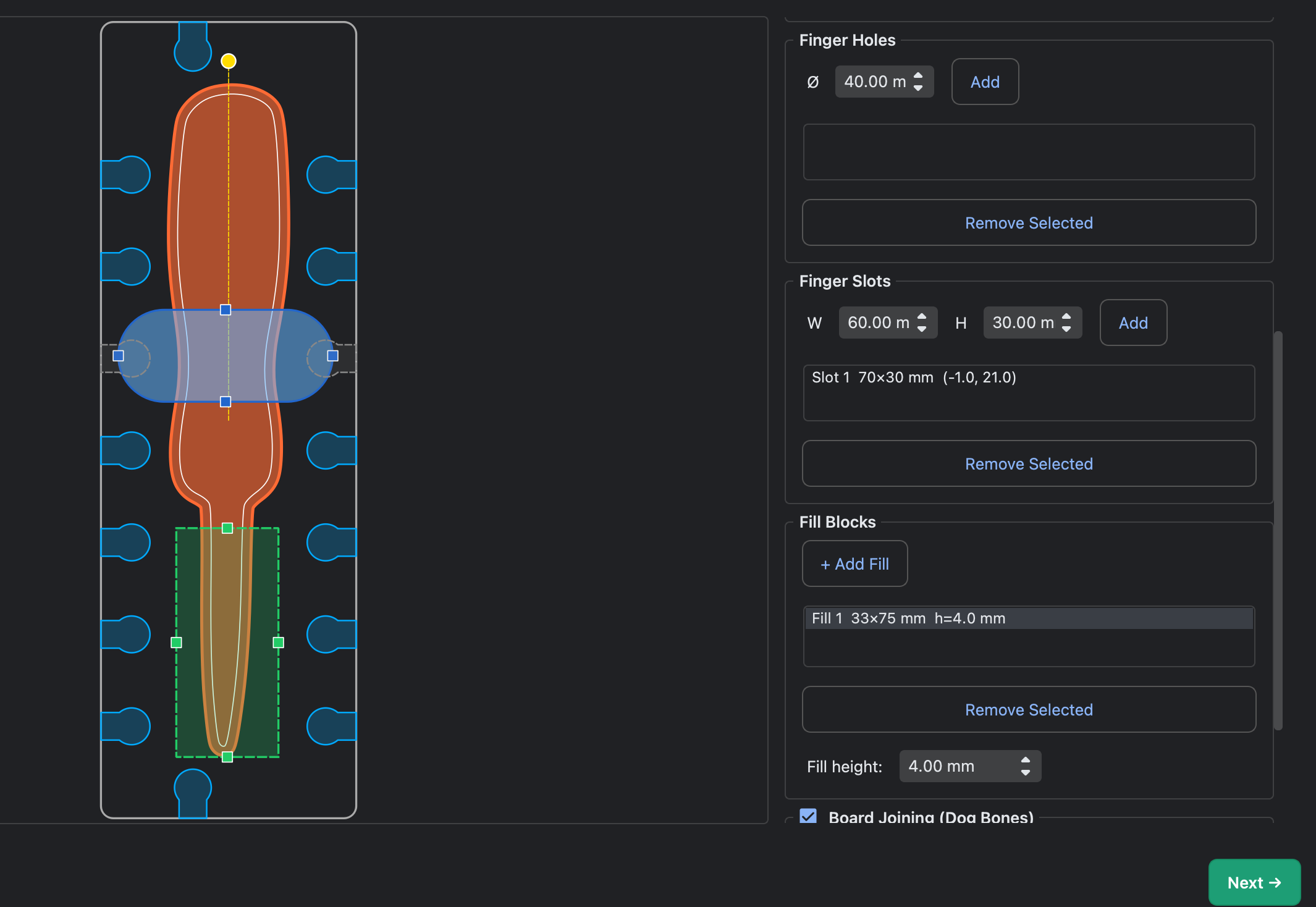The height and width of the screenshot is (907, 1316).
Task: Select the top blue handle of finger slot
Action: 226,310
